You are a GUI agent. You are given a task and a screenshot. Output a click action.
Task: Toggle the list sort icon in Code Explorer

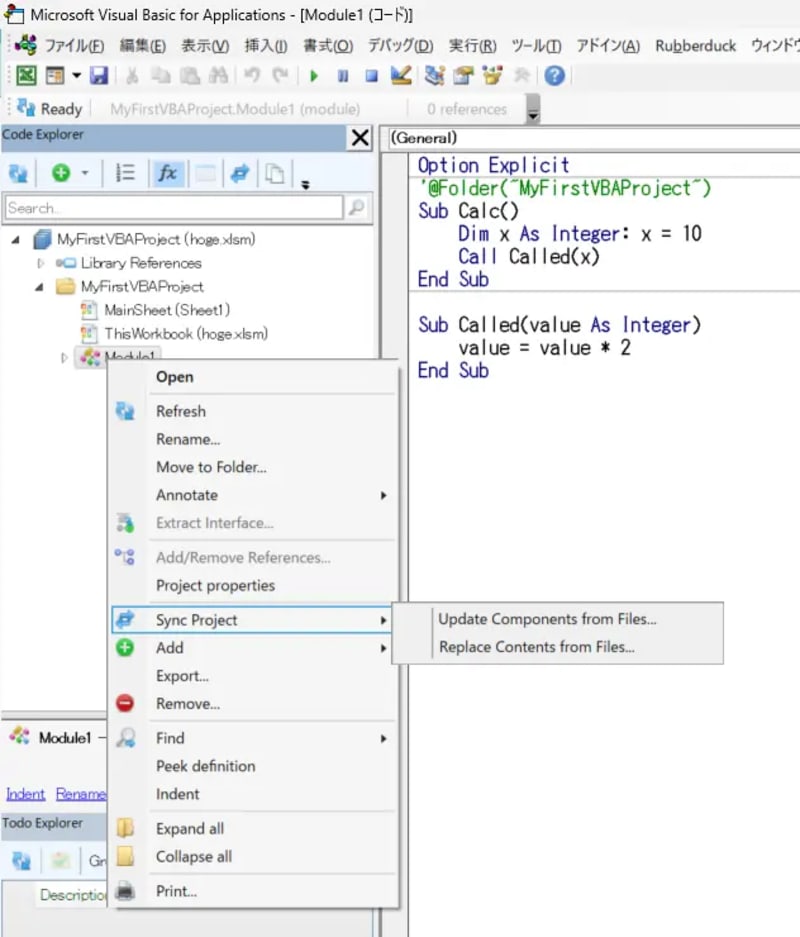pos(125,173)
